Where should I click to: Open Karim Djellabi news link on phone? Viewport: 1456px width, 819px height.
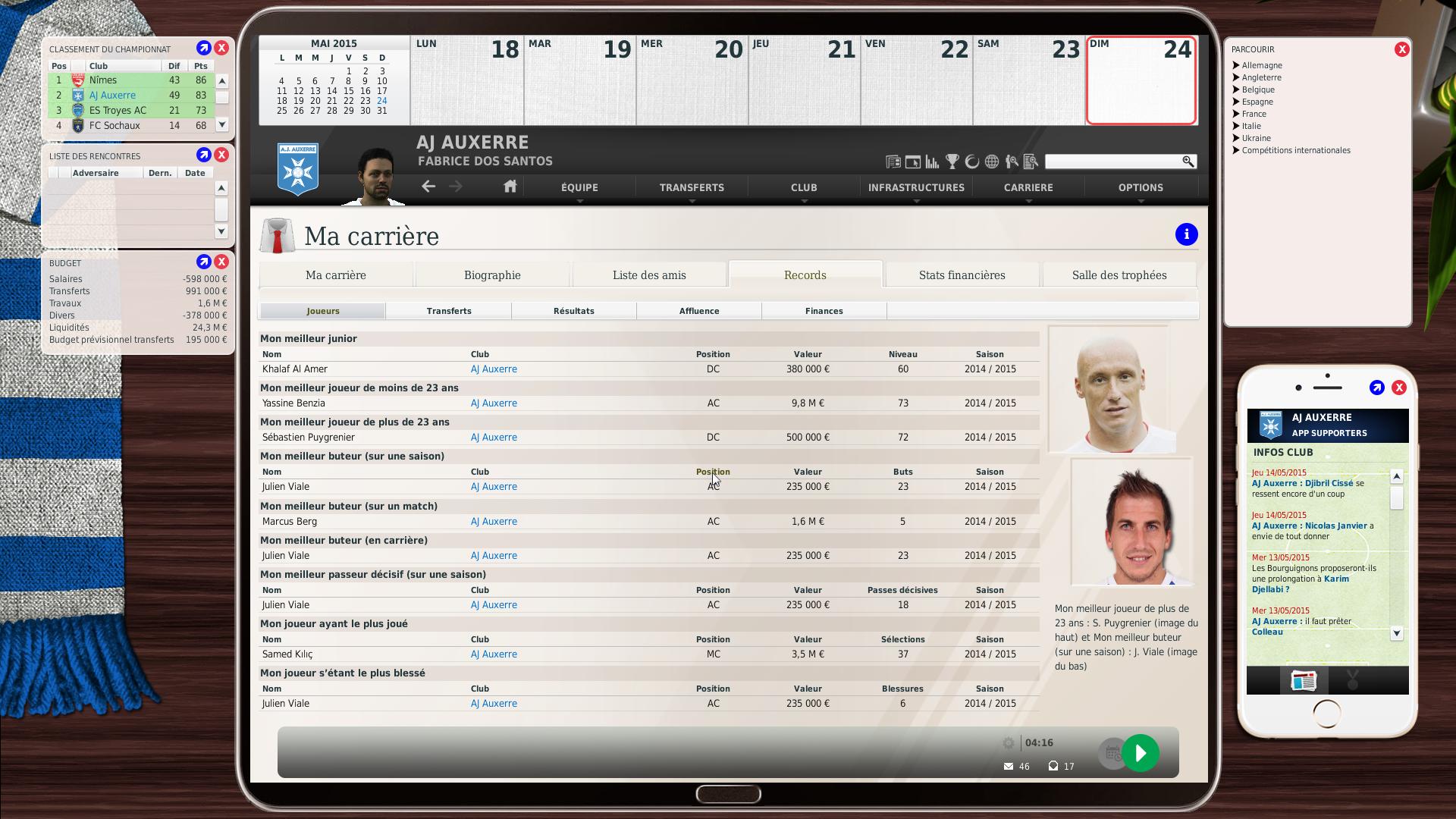pyautogui.click(x=1301, y=584)
